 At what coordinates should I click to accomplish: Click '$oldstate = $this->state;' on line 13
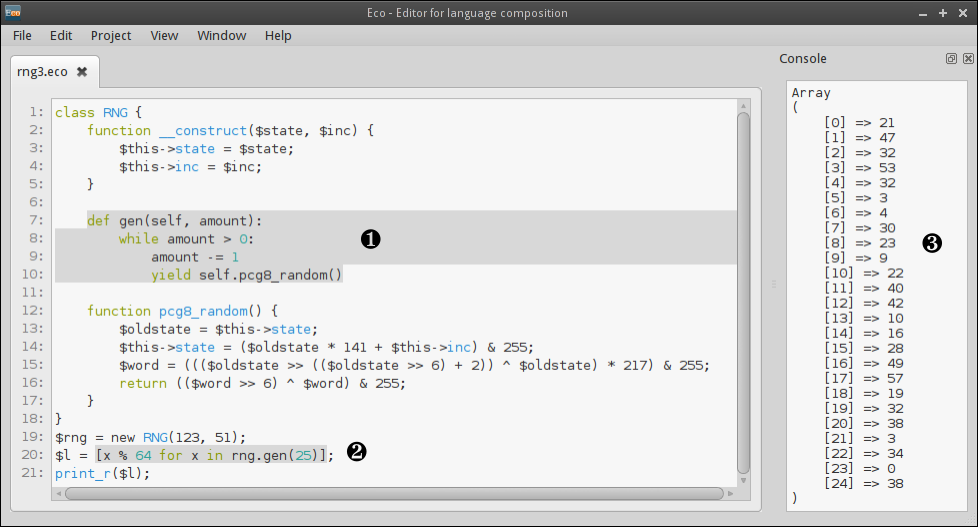pos(218,329)
